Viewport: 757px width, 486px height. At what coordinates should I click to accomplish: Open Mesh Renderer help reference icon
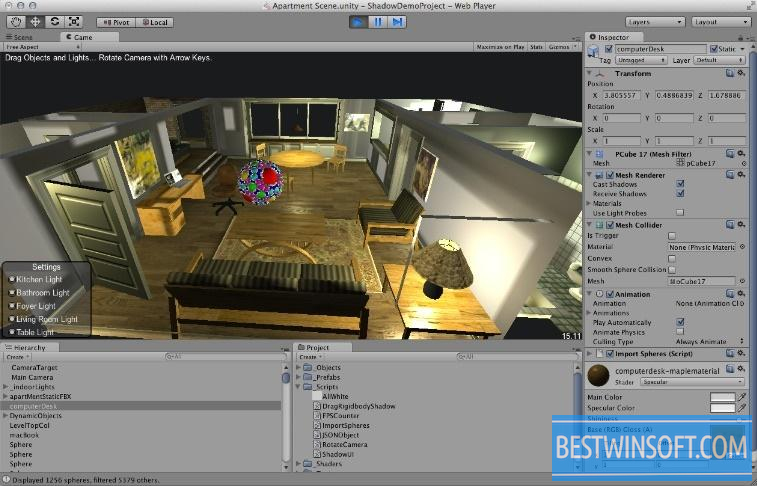click(730, 175)
